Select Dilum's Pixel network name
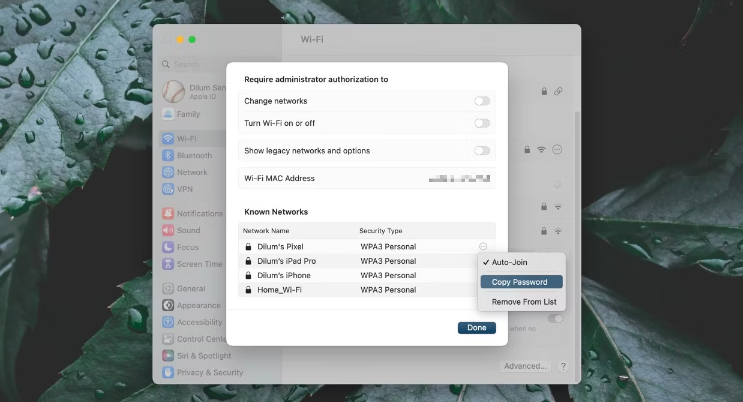Image resolution: width=743 pixels, height=402 pixels. [280, 247]
